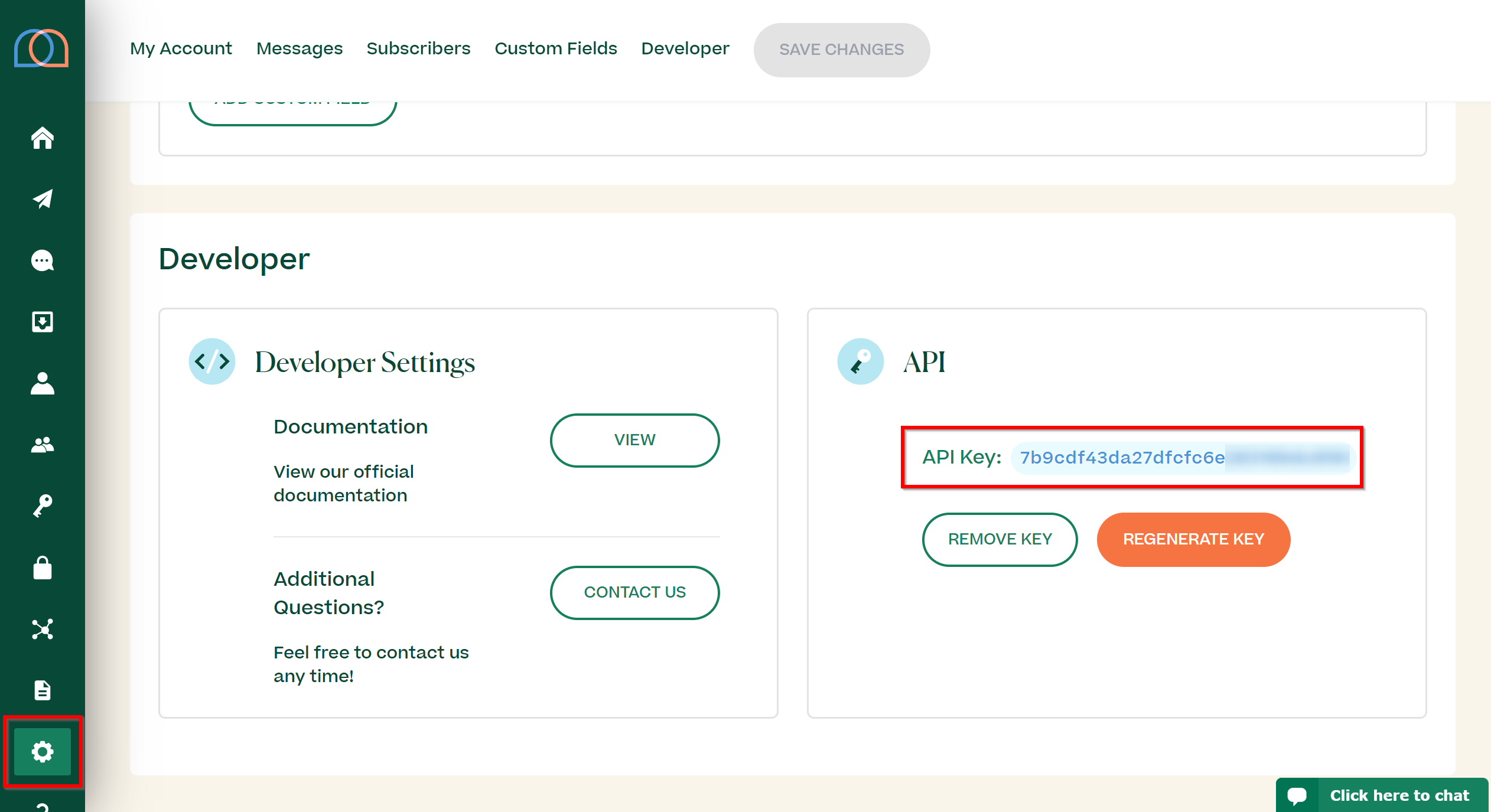Click View documentation button
1491x812 pixels.
tap(634, 440)
